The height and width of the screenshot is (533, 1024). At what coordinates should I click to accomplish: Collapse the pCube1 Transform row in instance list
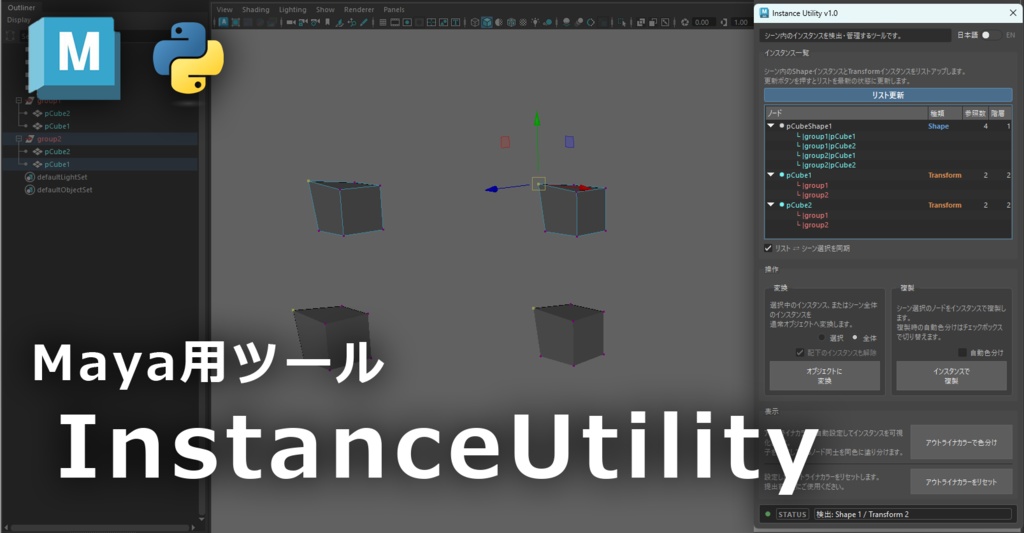click(x=771, y=175)
